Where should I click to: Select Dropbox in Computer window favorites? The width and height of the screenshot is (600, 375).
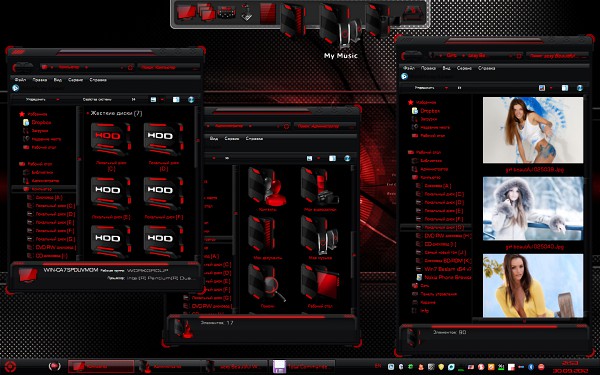pos(37,122)
